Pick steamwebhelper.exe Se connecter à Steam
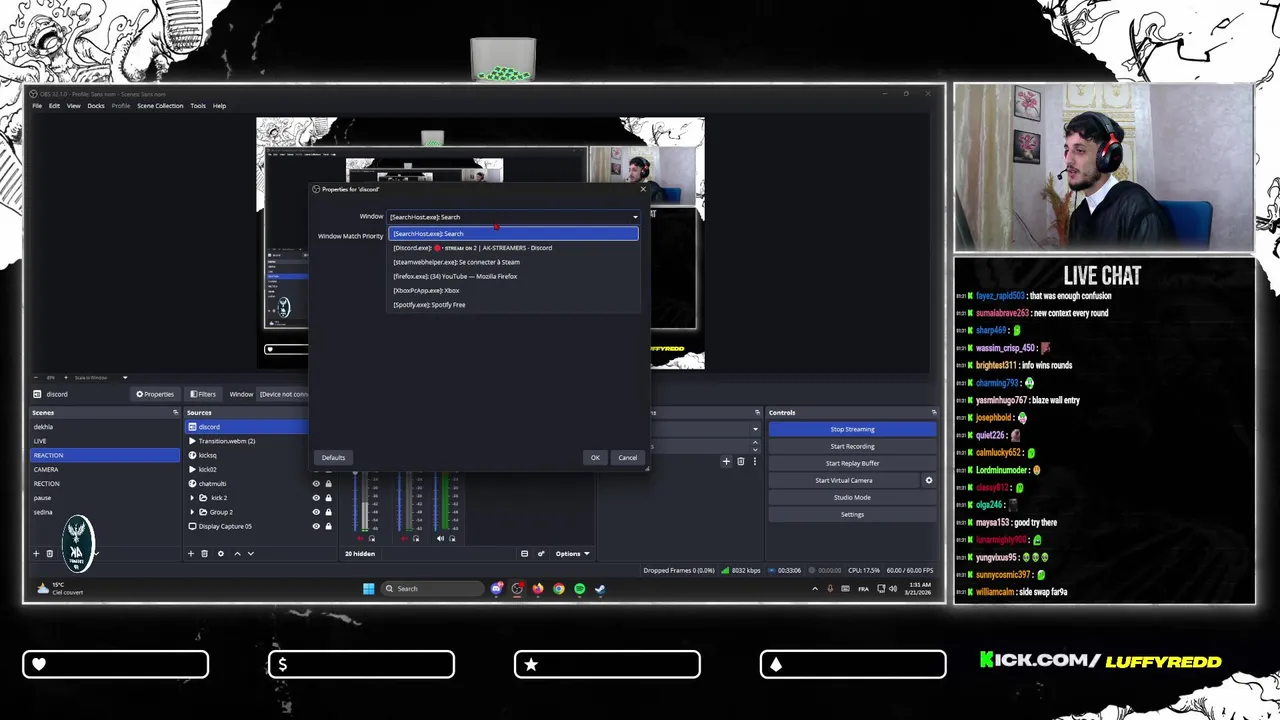 pos(513,262)
